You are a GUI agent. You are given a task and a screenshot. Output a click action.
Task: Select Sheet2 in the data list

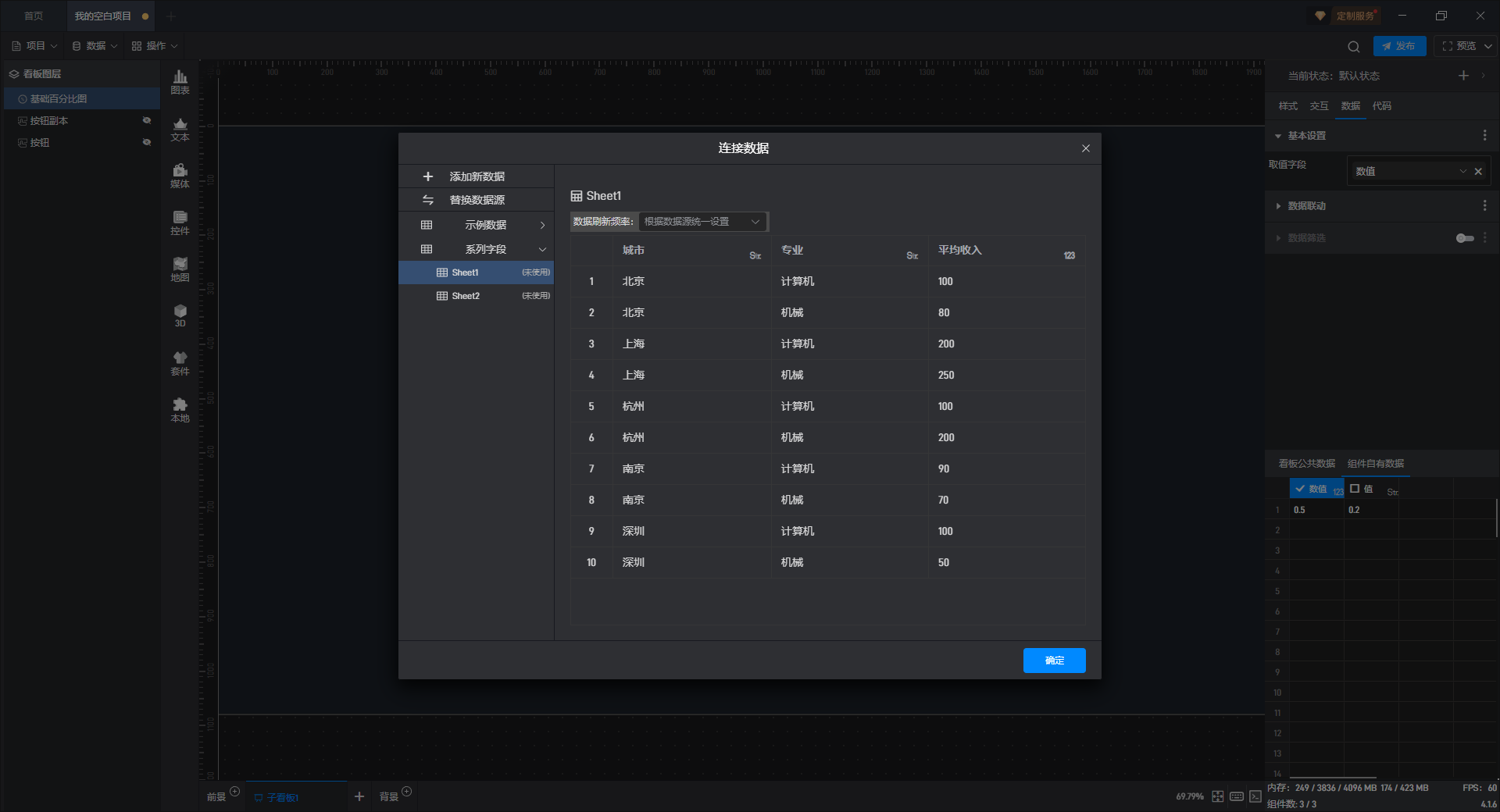(466, 296)
